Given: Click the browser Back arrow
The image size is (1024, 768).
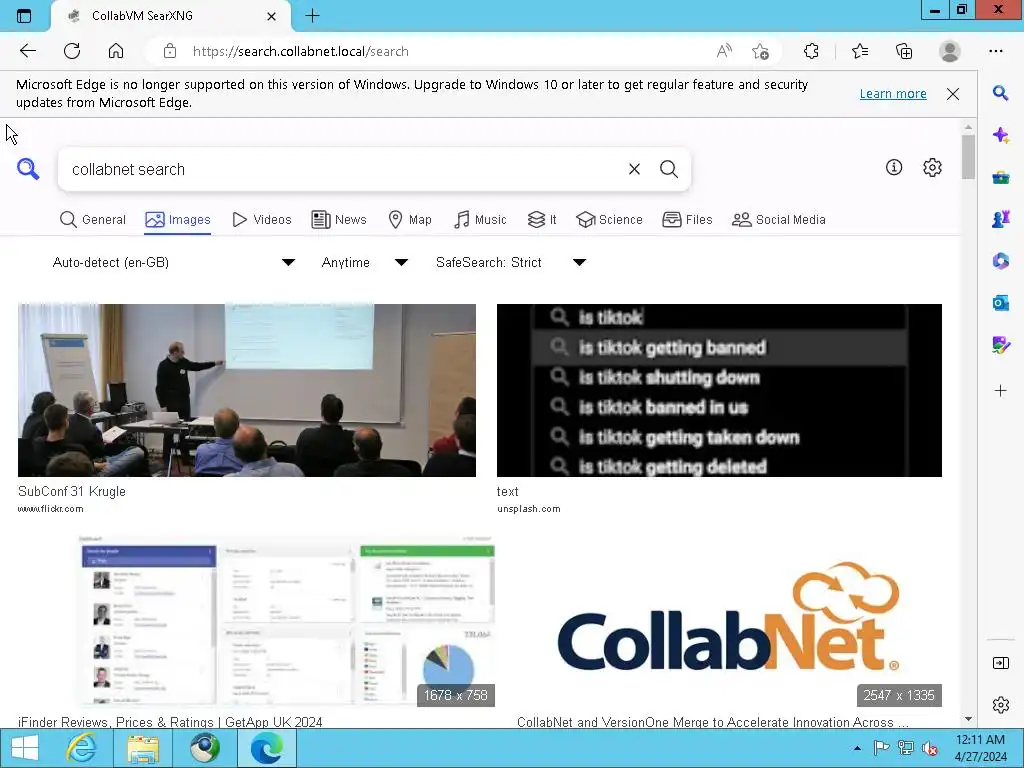Looking at the screenshot, I should click(27, 51).
